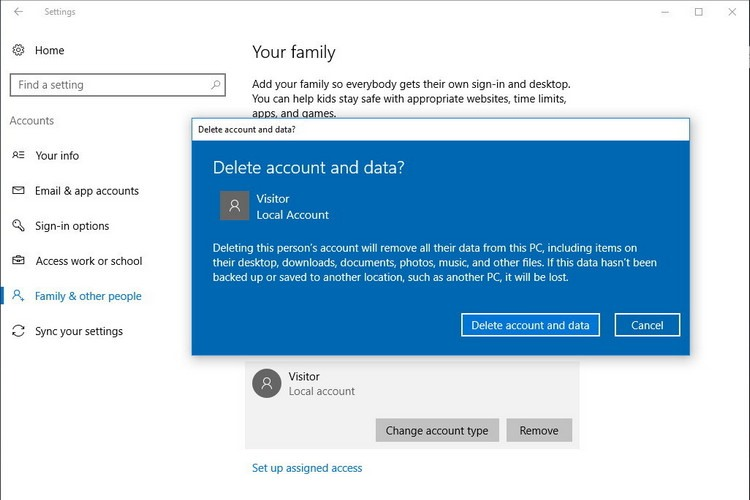Select the Visitor name in the list below the dialog
Viewport: 750px width, 500px height.
(x=304, y=377)
